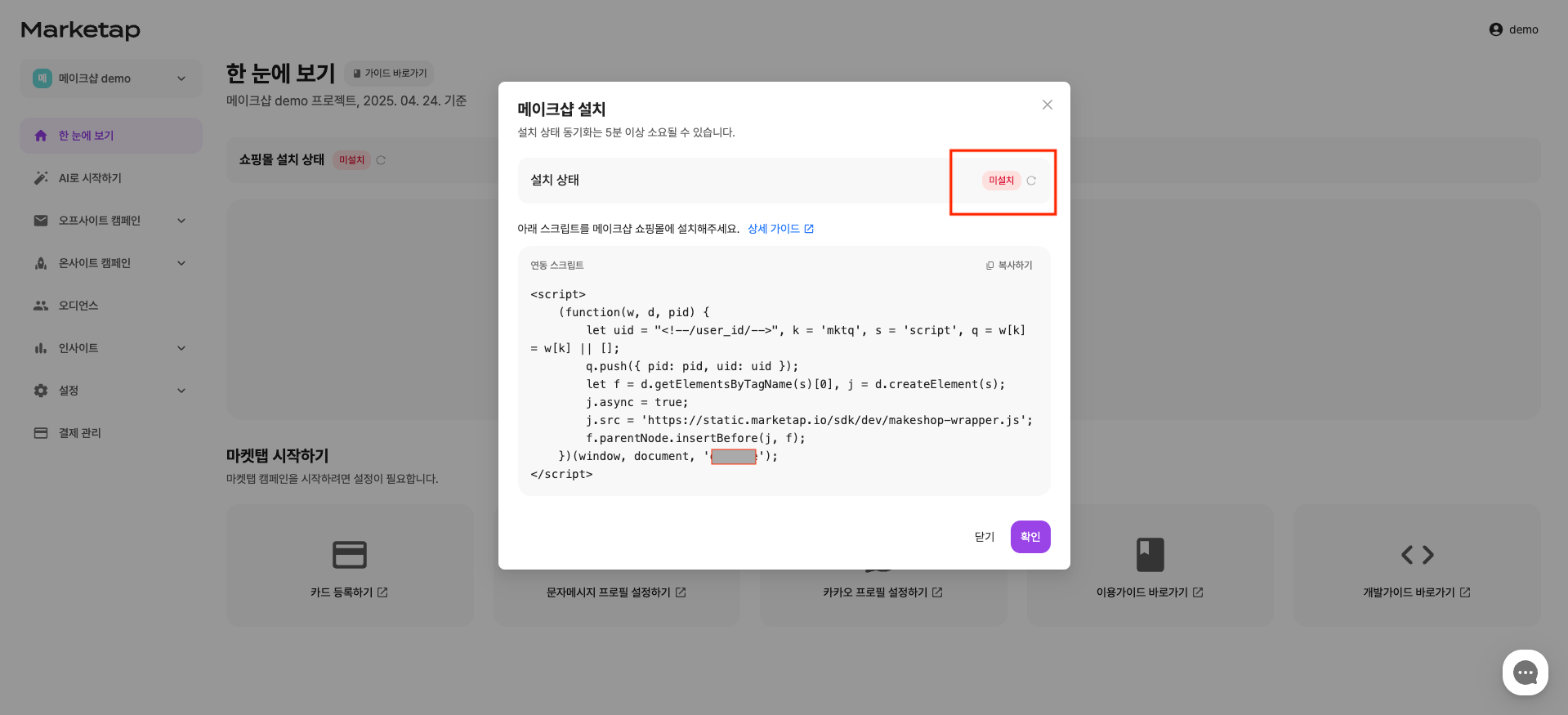Click the card icon for 카드 등록하기
This screenshot has height=715, width=1568.
[x=350, y=555]
